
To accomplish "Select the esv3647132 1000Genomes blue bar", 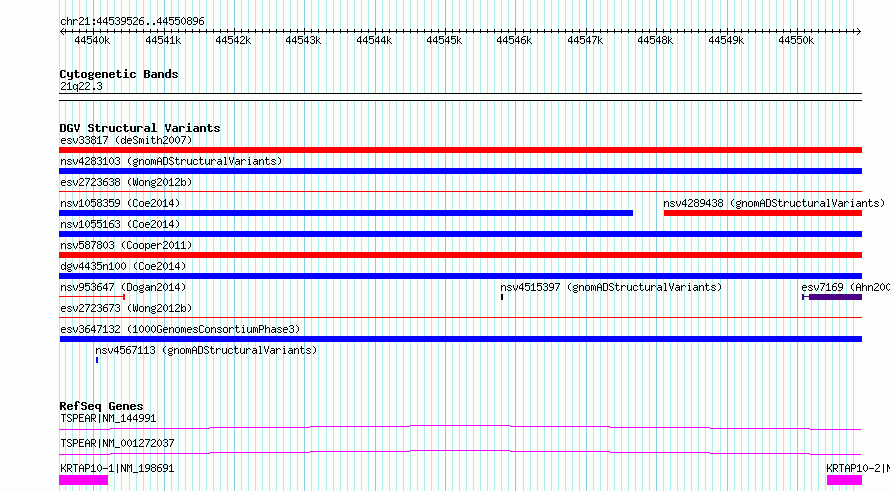I will 460,339.
